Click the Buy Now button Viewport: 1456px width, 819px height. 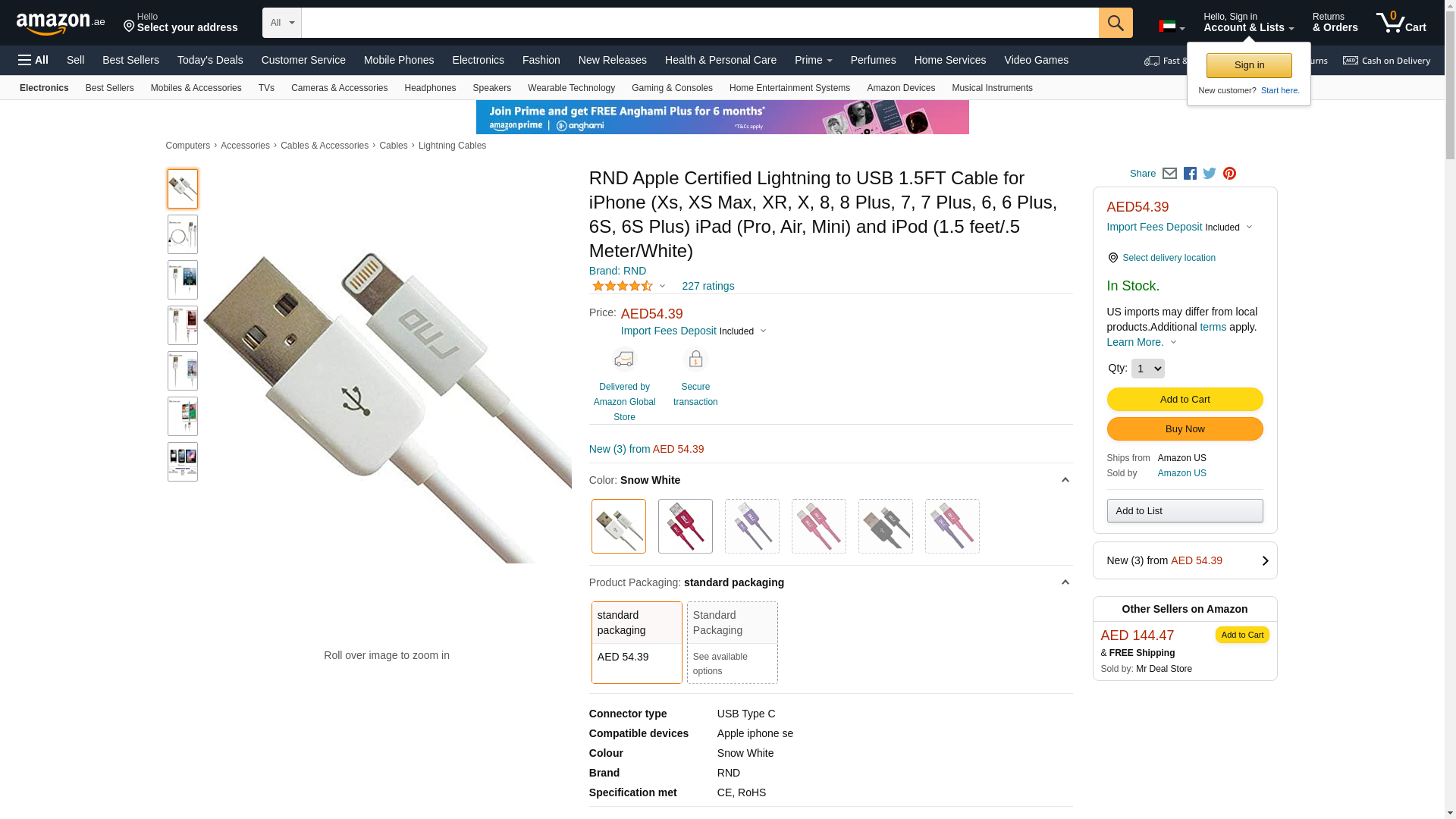tap(1185, 429)
